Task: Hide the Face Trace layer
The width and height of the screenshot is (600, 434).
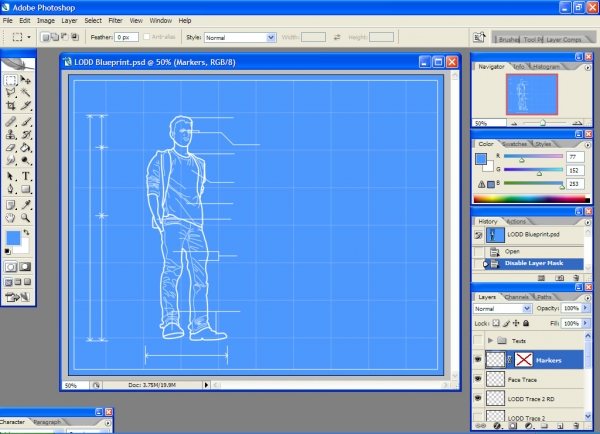Action: [478, 379]
